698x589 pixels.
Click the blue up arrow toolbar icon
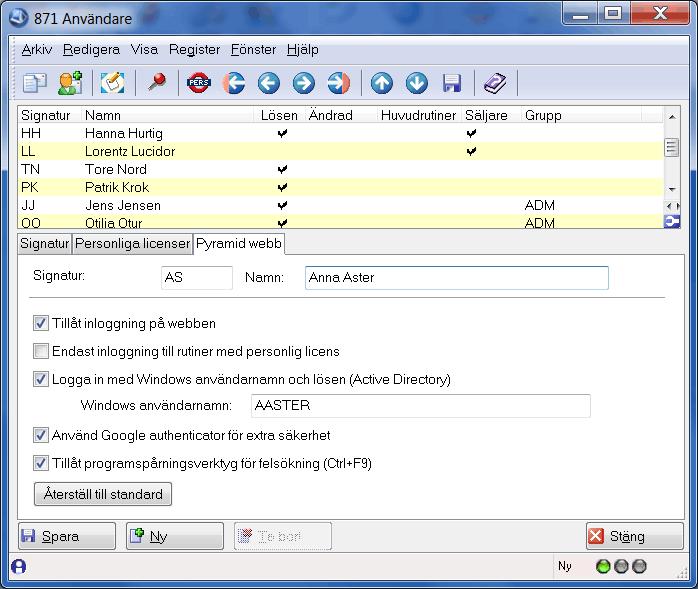click(382, 83)
